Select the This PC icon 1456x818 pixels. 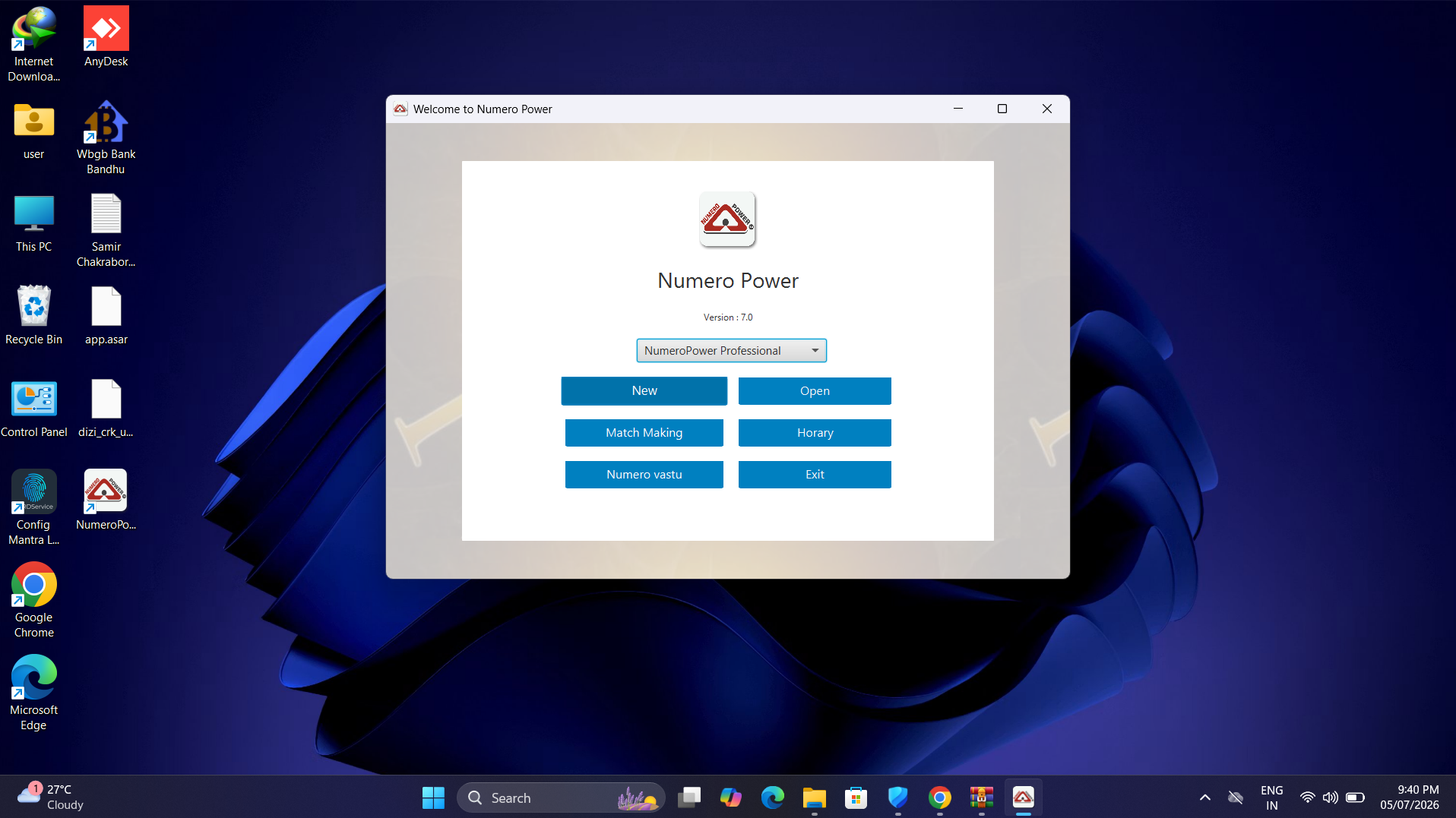coord(33,223)
